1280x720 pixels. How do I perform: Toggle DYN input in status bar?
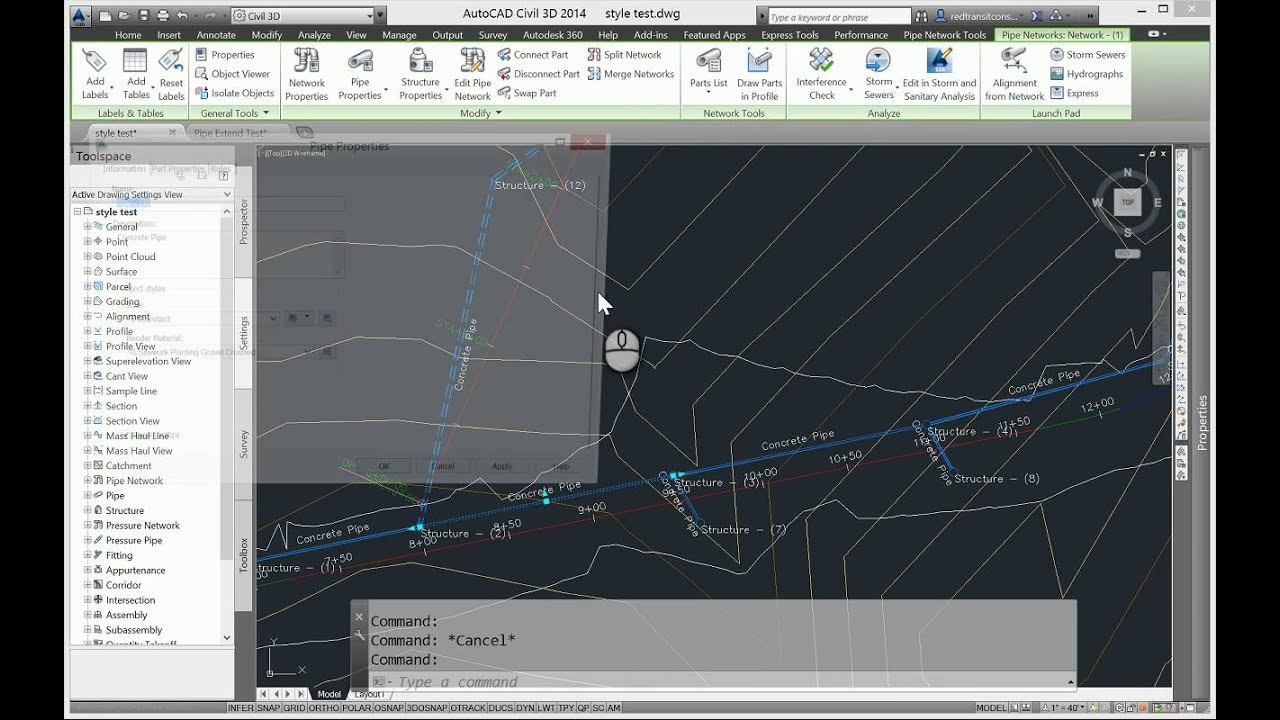click(525, 708)
